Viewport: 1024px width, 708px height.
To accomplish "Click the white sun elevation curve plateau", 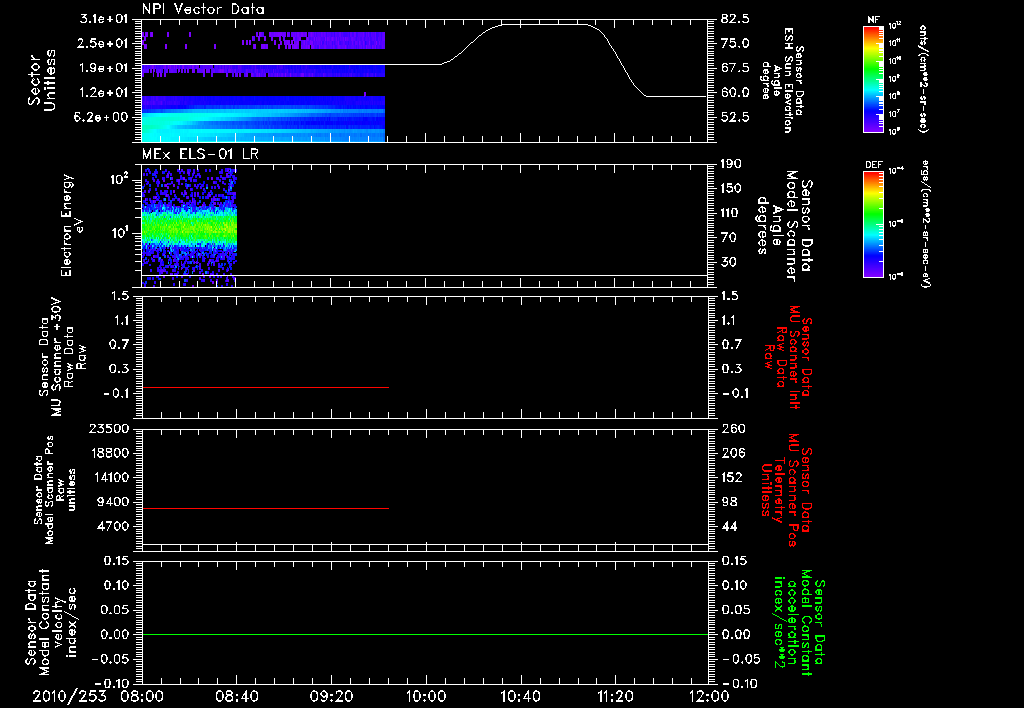I will click(x=545, y=25).
